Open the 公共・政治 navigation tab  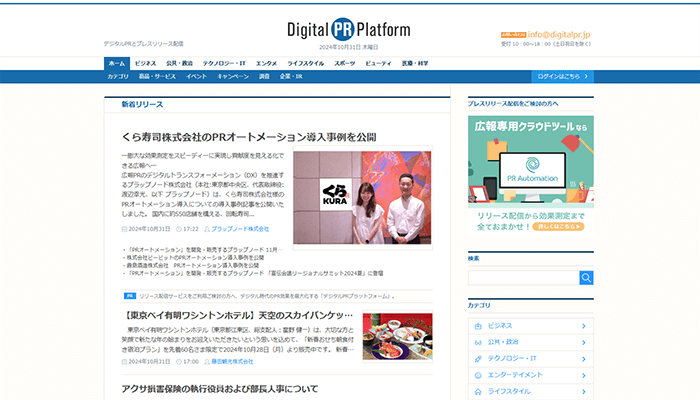coord(179,63)
